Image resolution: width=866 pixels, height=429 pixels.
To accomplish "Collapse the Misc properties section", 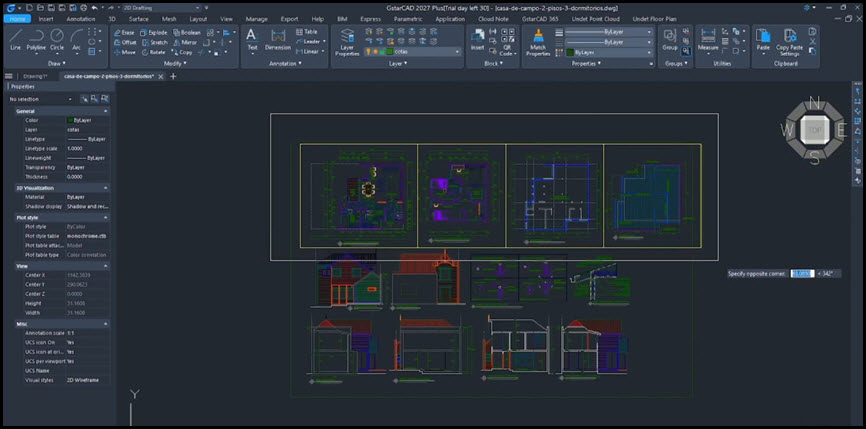I will click(x=105, y=324).
